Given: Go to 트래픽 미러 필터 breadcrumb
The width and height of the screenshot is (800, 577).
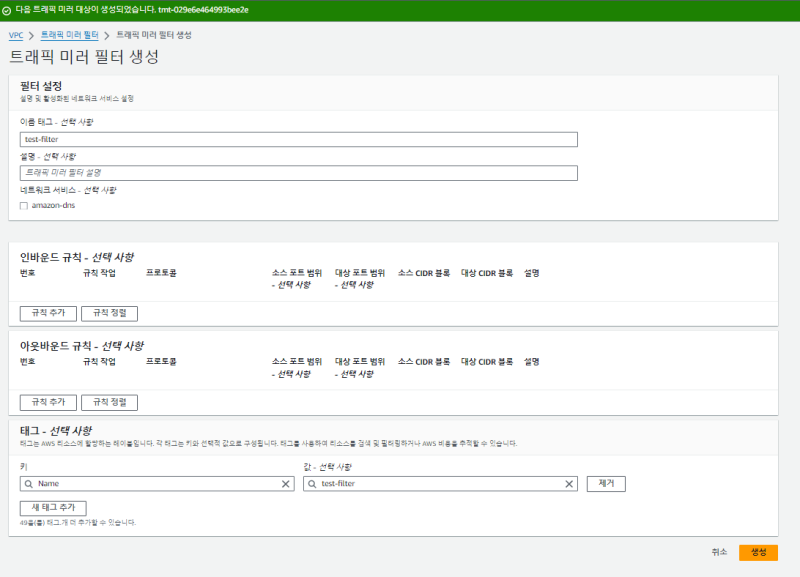Looking at the screenshot, I should click(x=70, y=35).
